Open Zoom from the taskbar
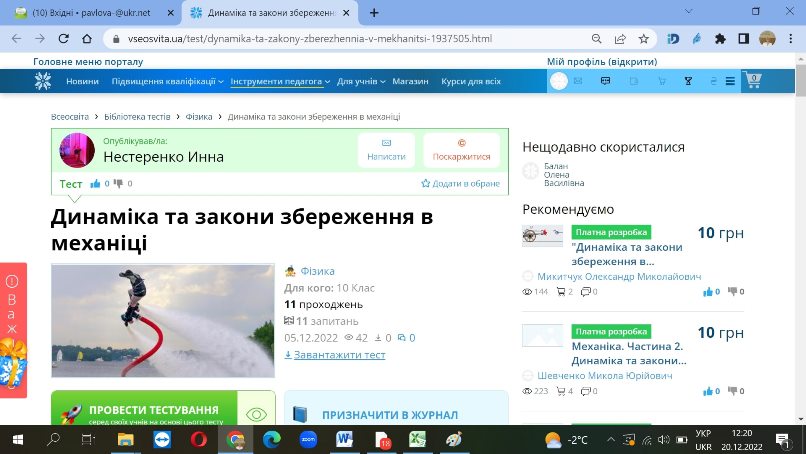This screenshot has width=806, height=454. (x=308, y=440)
